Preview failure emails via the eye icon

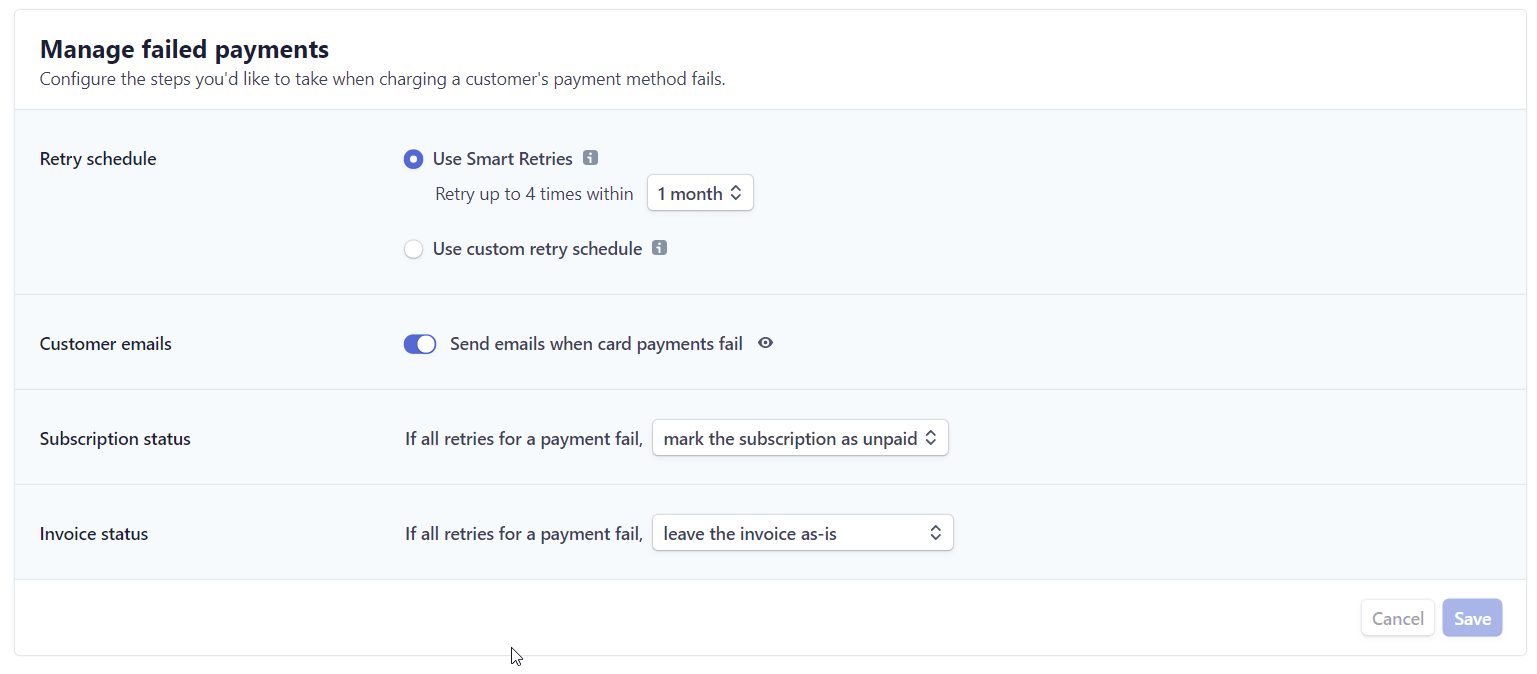[x=765, y=343]
